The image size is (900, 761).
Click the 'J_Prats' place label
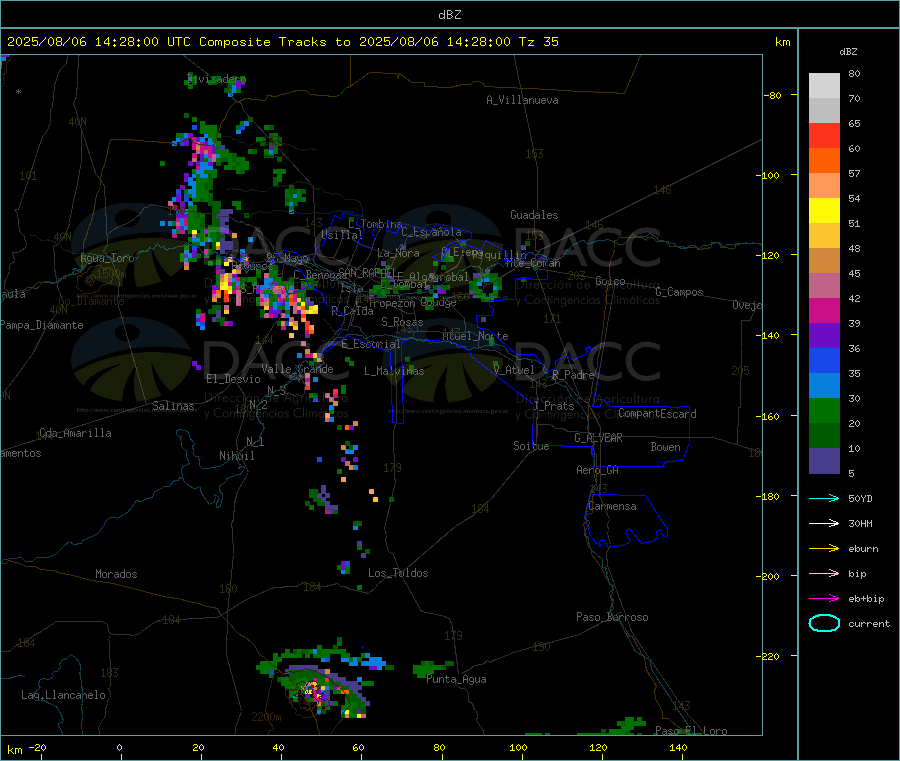[x=554, y=406]
